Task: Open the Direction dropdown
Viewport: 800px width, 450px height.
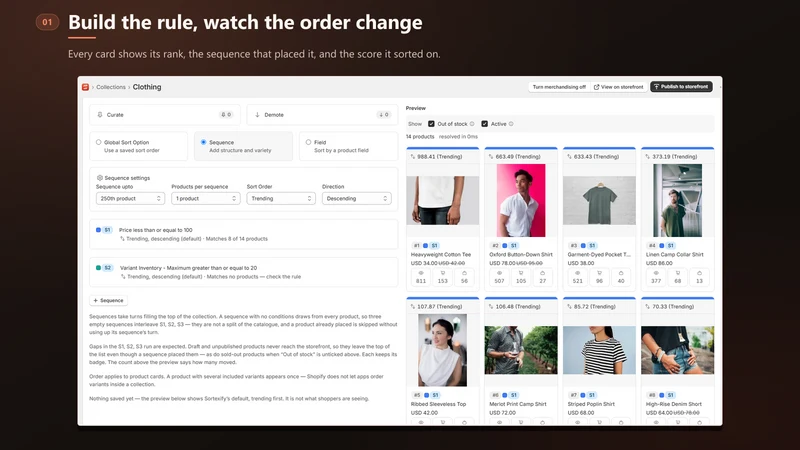Action: [x=356, y=198]
